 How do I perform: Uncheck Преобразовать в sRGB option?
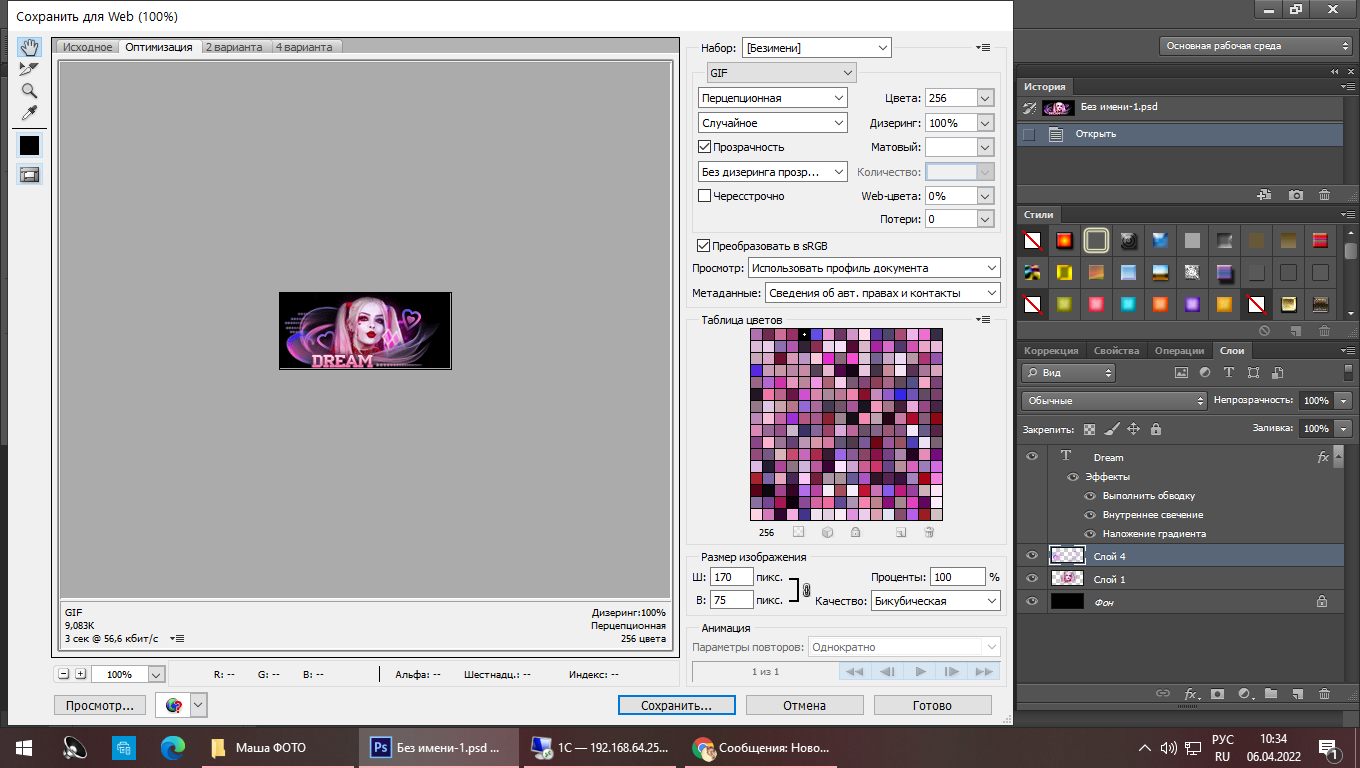tap(704, 245)
